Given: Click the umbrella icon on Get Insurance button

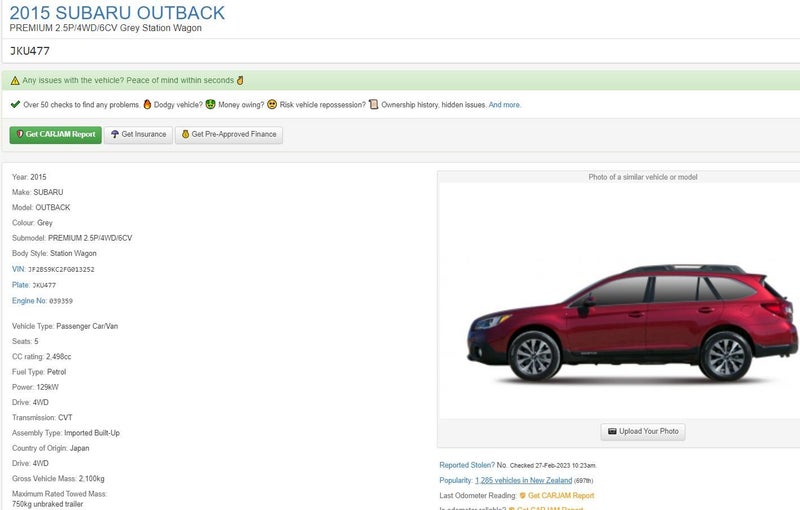Looking at the screenshot, I should (x=115, y=134).
